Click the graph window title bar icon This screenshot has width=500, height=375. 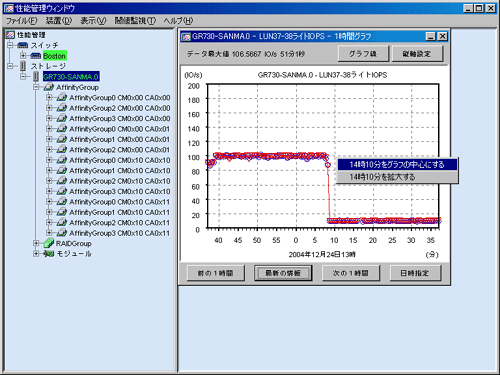point(186,36)
